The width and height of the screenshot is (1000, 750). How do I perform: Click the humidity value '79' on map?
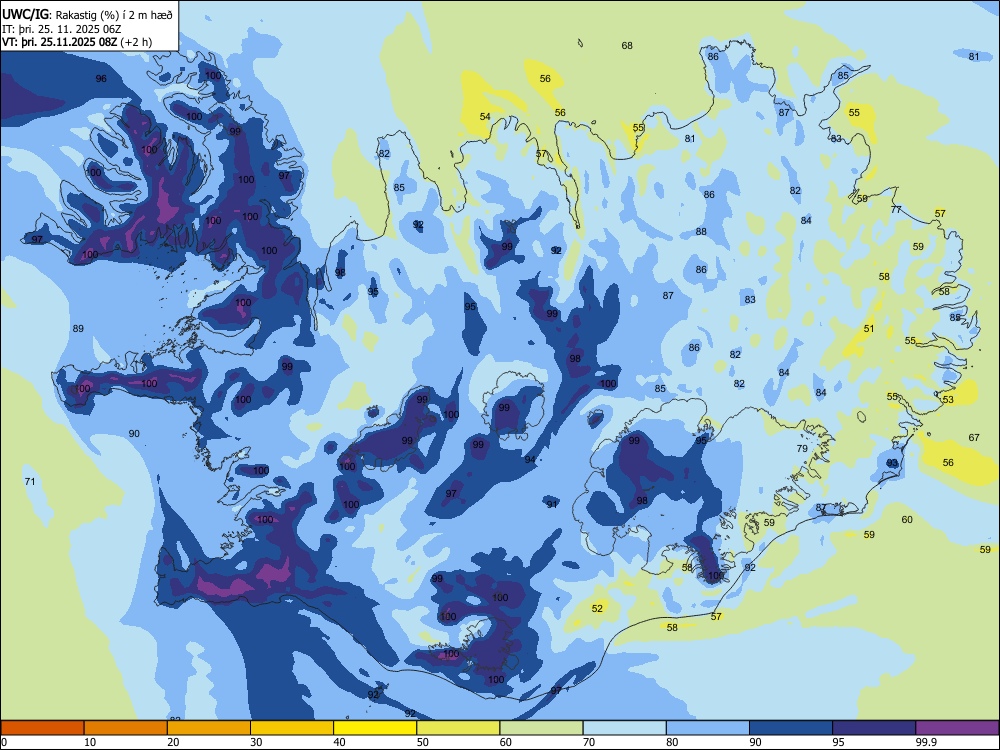(x=802, y=448)
